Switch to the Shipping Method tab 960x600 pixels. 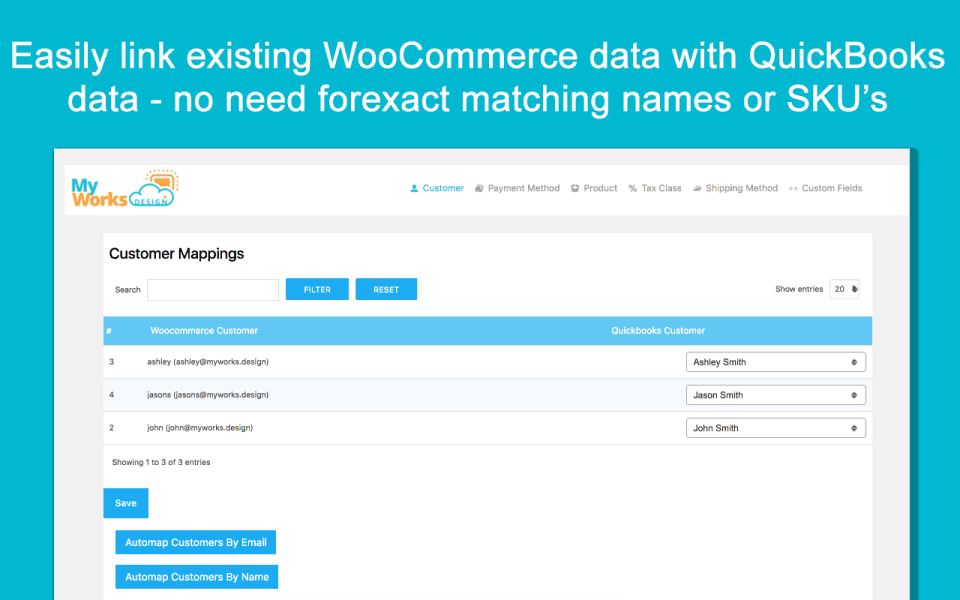pyautogui.click(x=741, y=188)
